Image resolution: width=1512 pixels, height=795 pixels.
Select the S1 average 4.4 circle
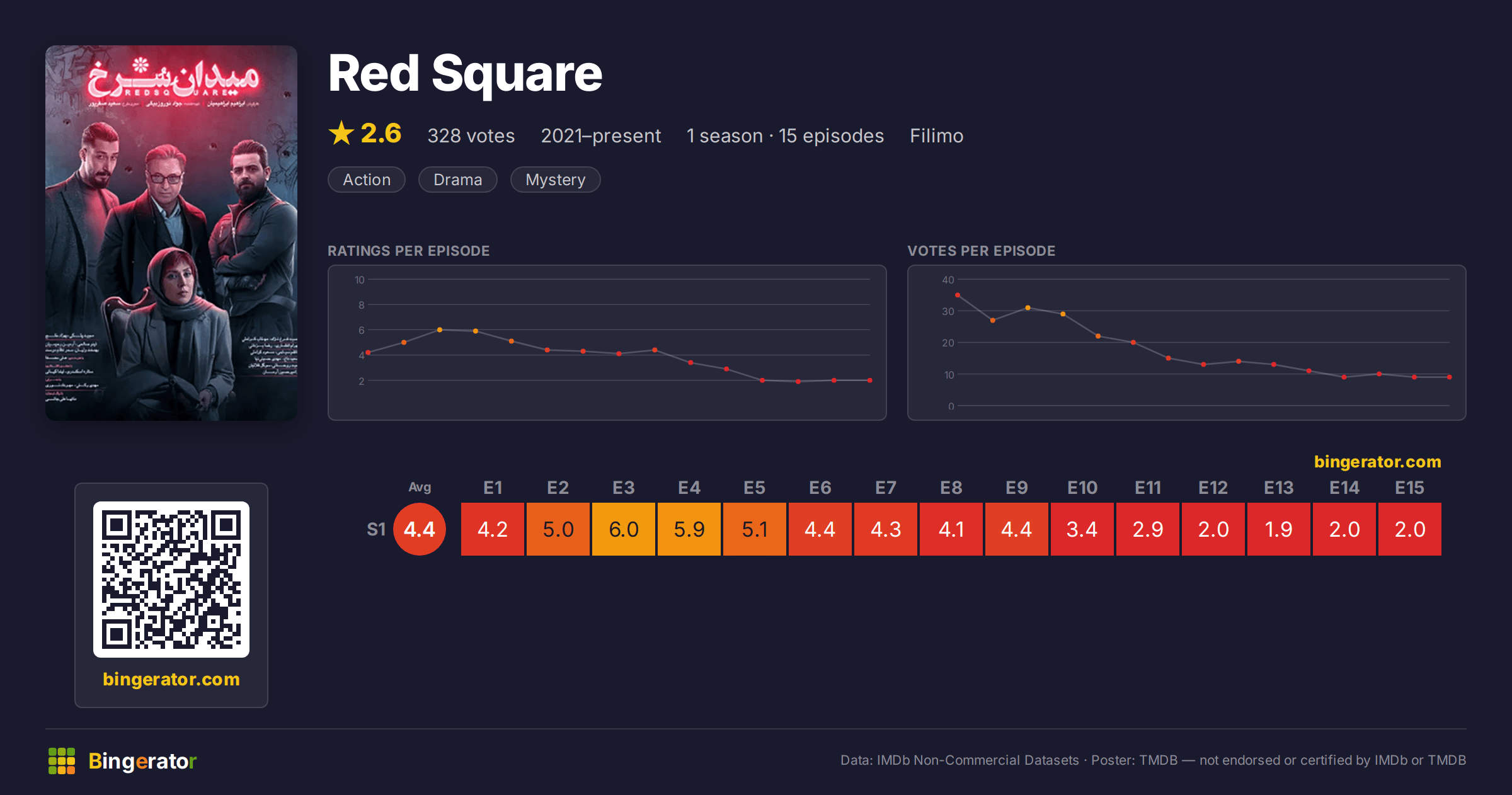pyautogui.click(x=420, y=529)
